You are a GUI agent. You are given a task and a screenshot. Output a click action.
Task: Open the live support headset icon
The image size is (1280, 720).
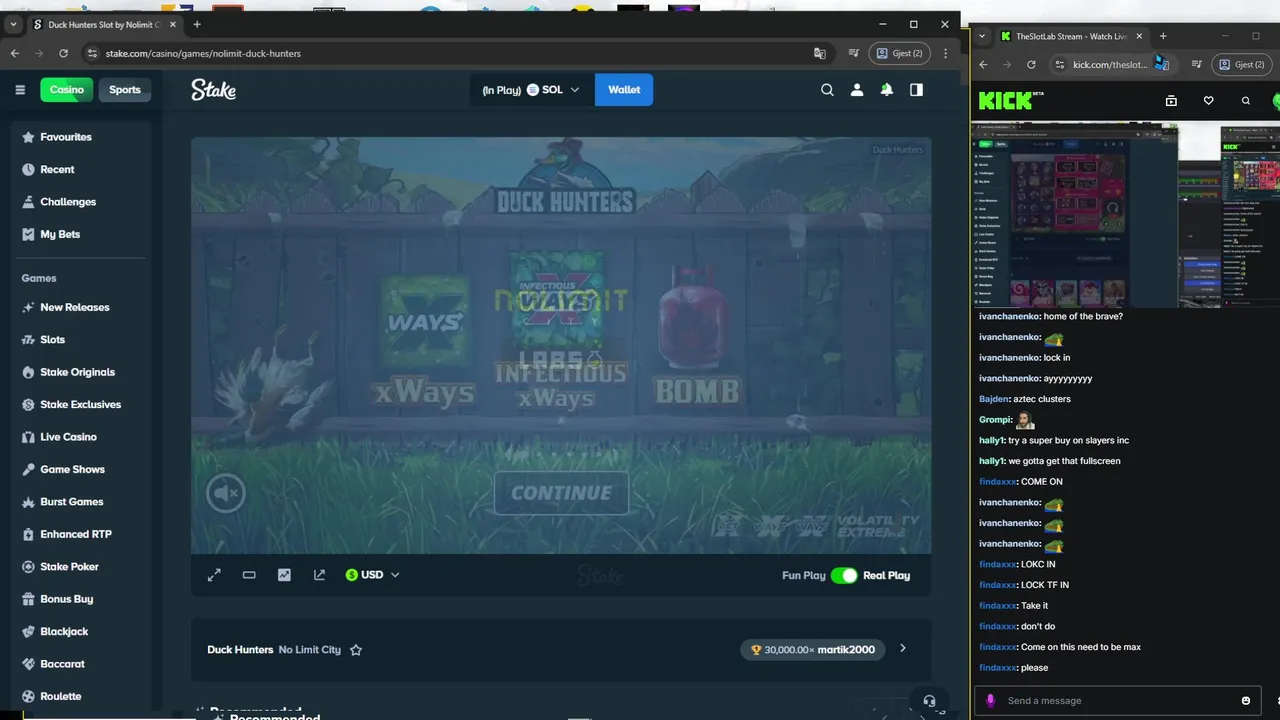point(929,701)
